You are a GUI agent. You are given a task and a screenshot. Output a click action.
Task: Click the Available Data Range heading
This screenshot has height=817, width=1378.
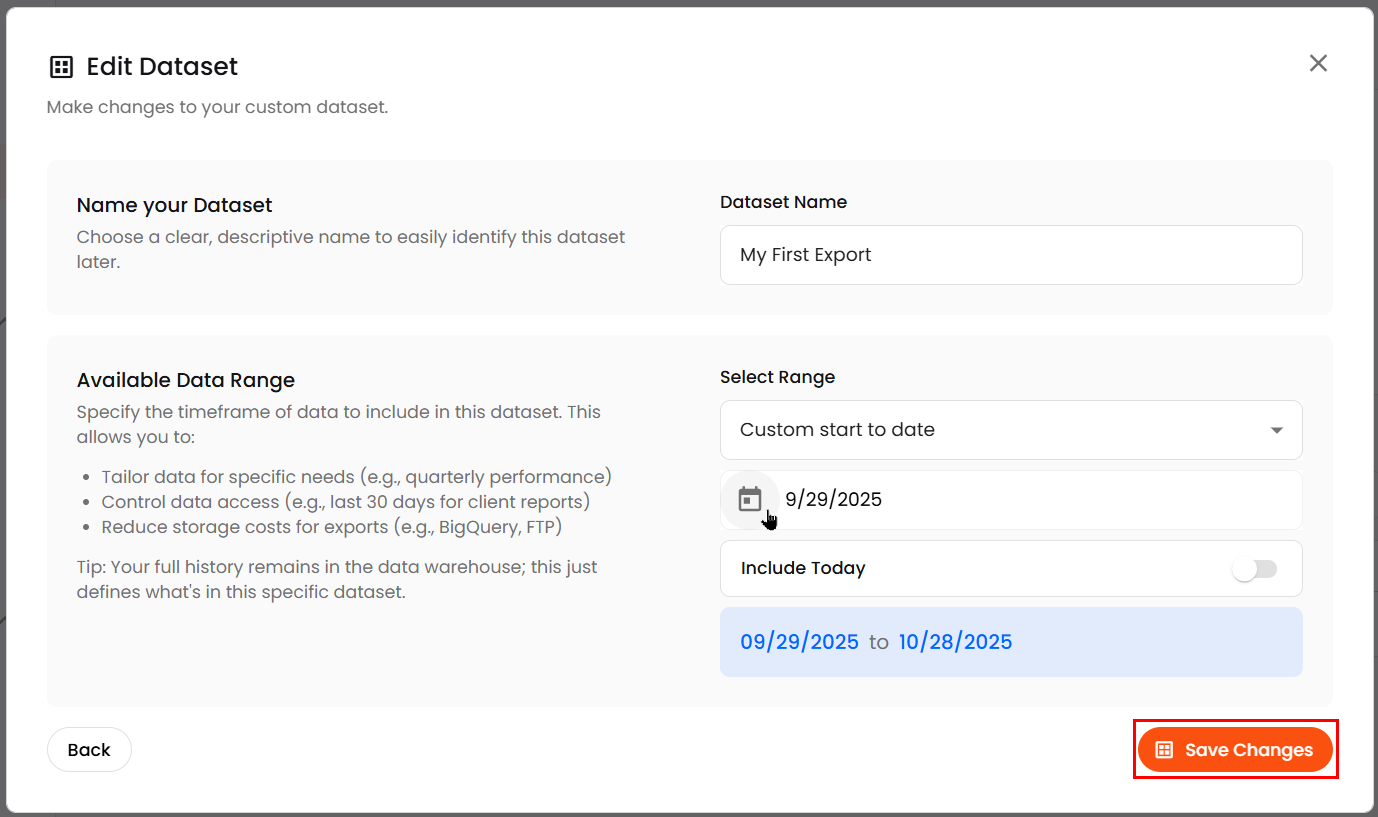click(185, 380)
